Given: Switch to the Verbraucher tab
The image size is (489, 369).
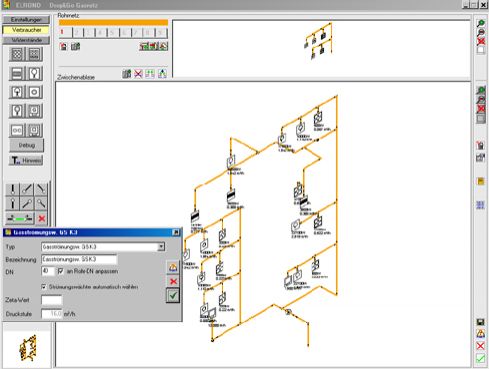Looking at the screenshot, I should pos(26,30).
